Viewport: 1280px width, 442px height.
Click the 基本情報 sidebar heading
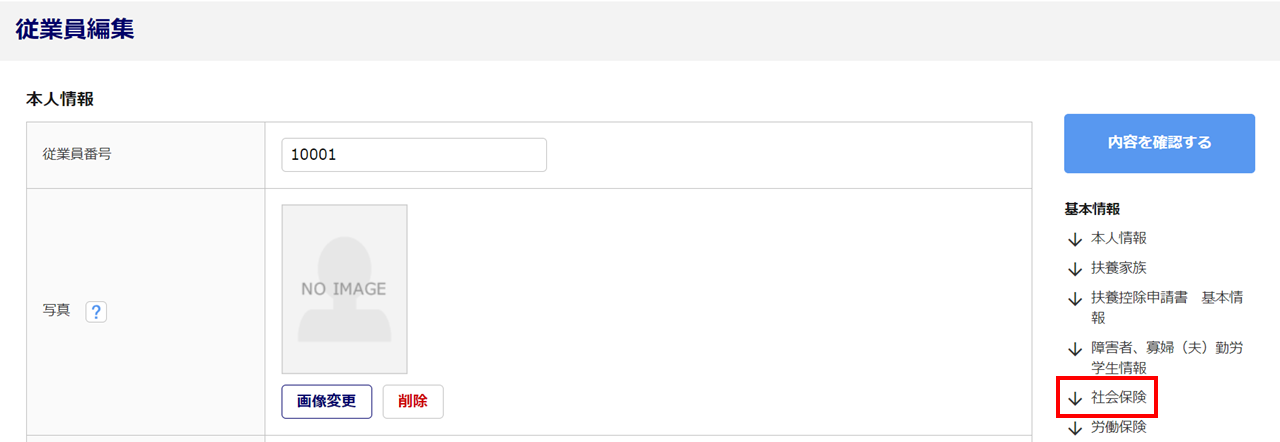(1092, 209)
